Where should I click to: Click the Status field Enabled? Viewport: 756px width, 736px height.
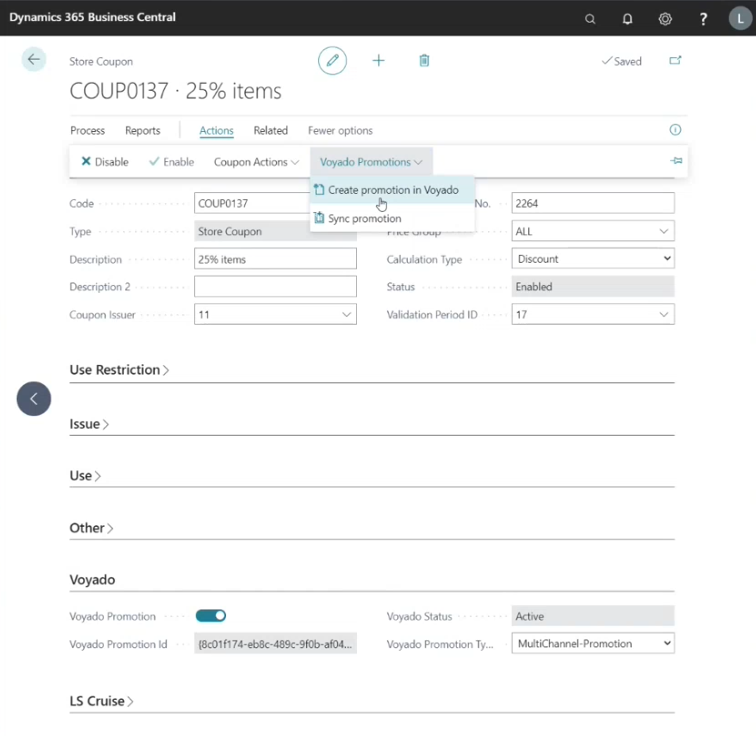(593, 286)
